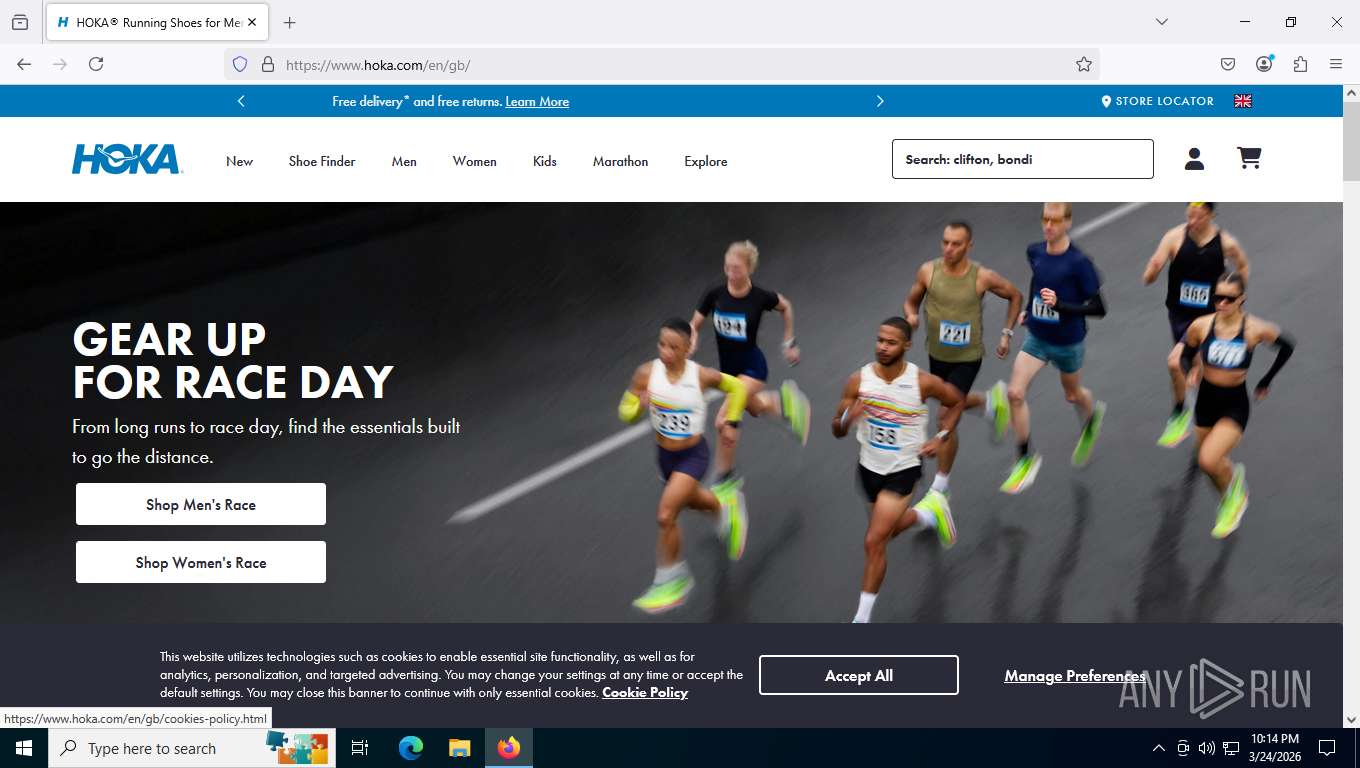Click the Learn More link
Screen dimensions: 1360x768
coord(537,102)
